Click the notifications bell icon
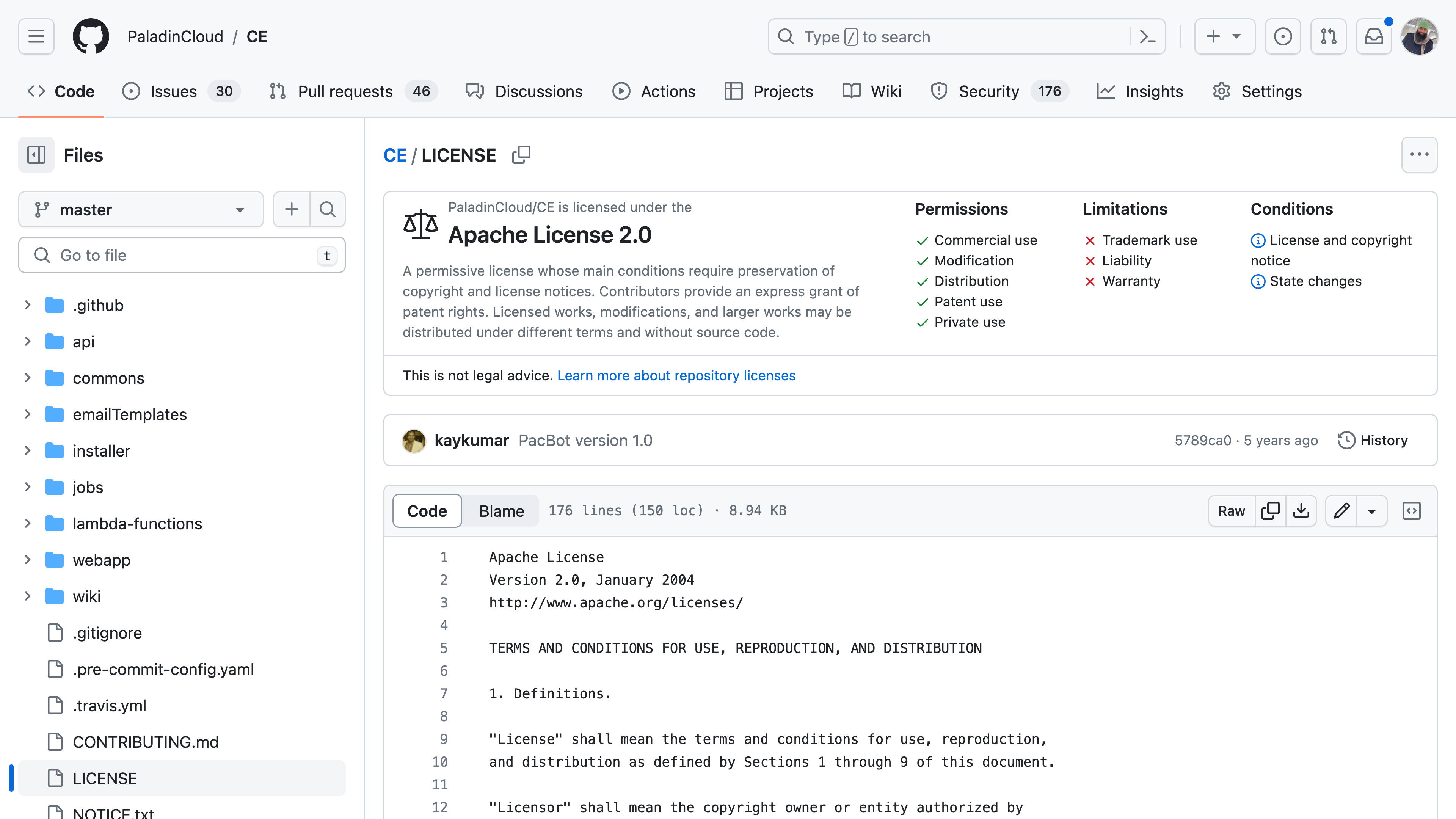Viewport: 1456px width, 819px height. point(1375,37)
